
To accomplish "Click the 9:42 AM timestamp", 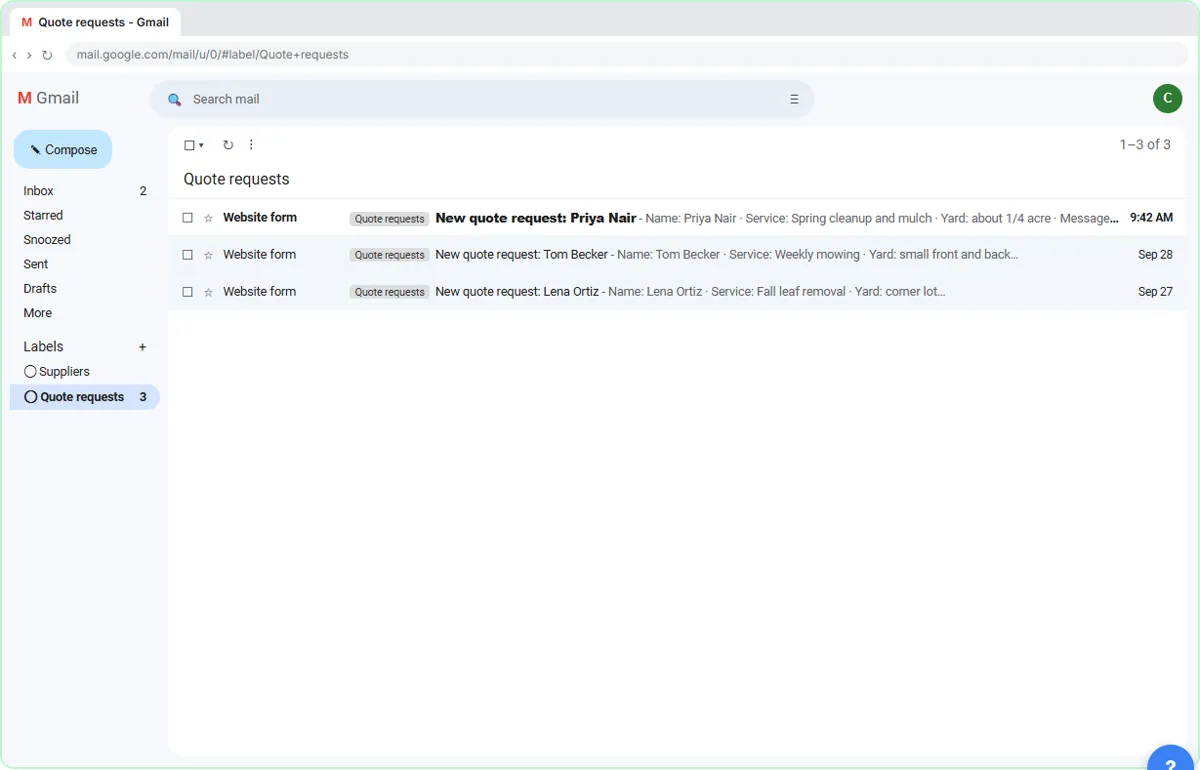I will pyautogui.click(x=1151, y=218).
